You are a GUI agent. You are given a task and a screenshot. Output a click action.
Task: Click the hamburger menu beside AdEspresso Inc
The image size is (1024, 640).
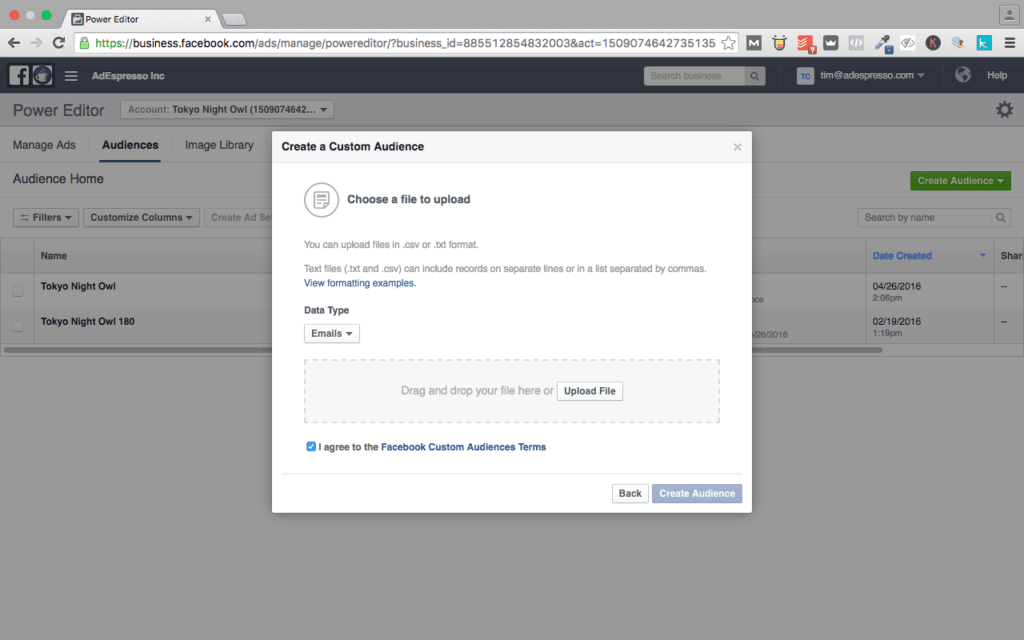click(70, 75)
